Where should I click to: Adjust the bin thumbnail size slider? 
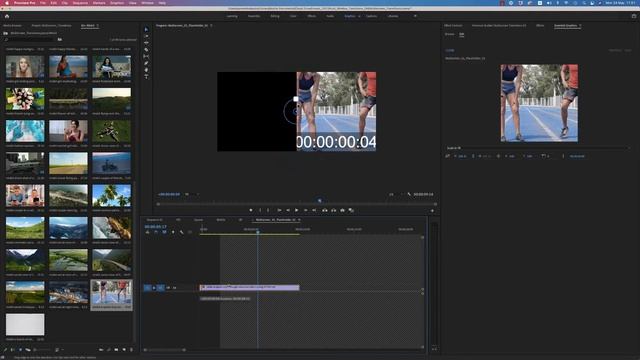tap(42, 350)
